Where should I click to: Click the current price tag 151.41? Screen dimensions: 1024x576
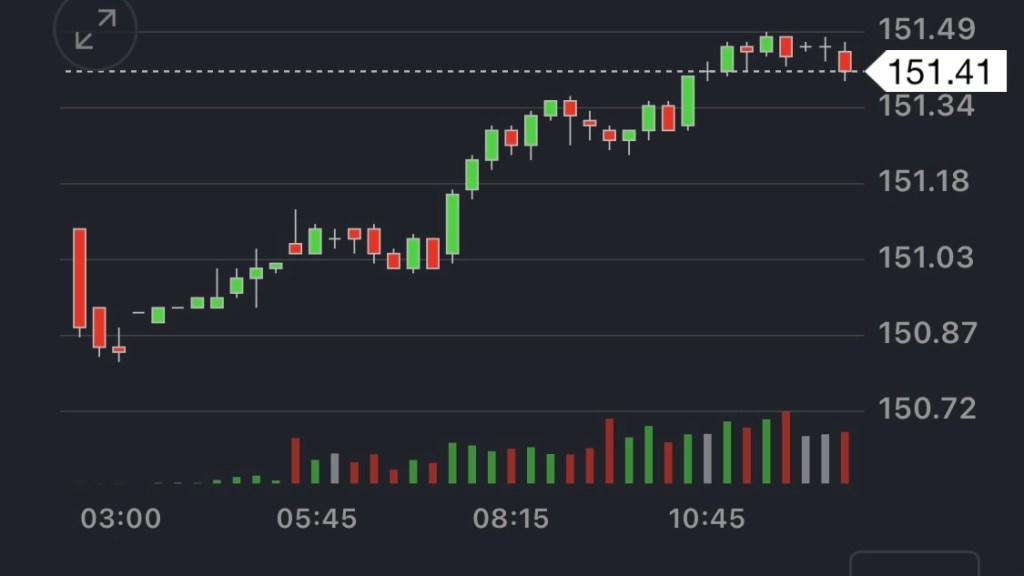coord(939,72)
